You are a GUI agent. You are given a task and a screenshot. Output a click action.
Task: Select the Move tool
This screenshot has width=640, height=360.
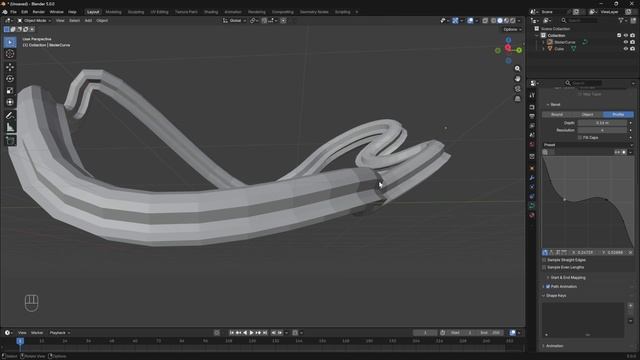(x=10, y=67)
